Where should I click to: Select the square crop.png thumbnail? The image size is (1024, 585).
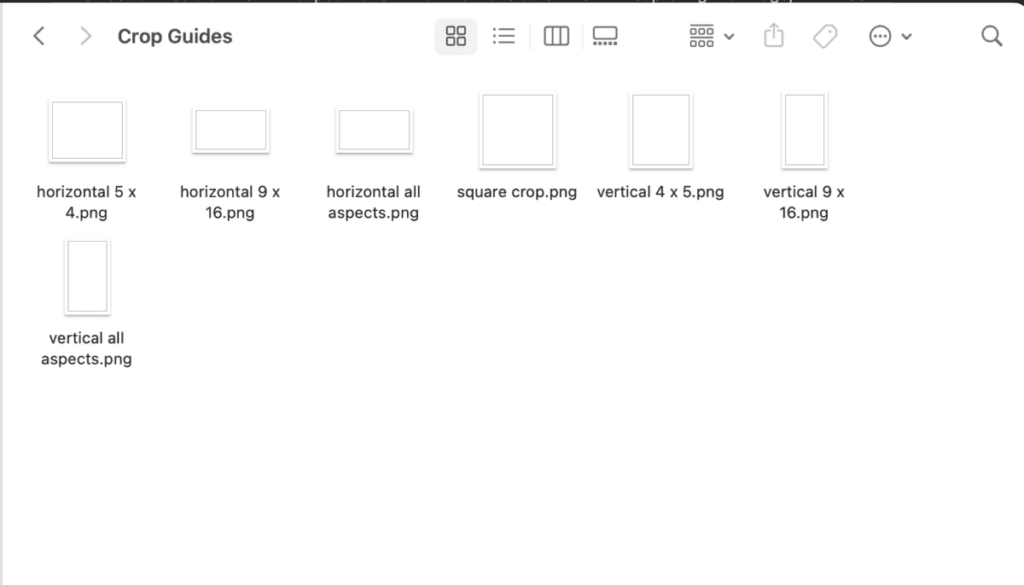point(517,131)
